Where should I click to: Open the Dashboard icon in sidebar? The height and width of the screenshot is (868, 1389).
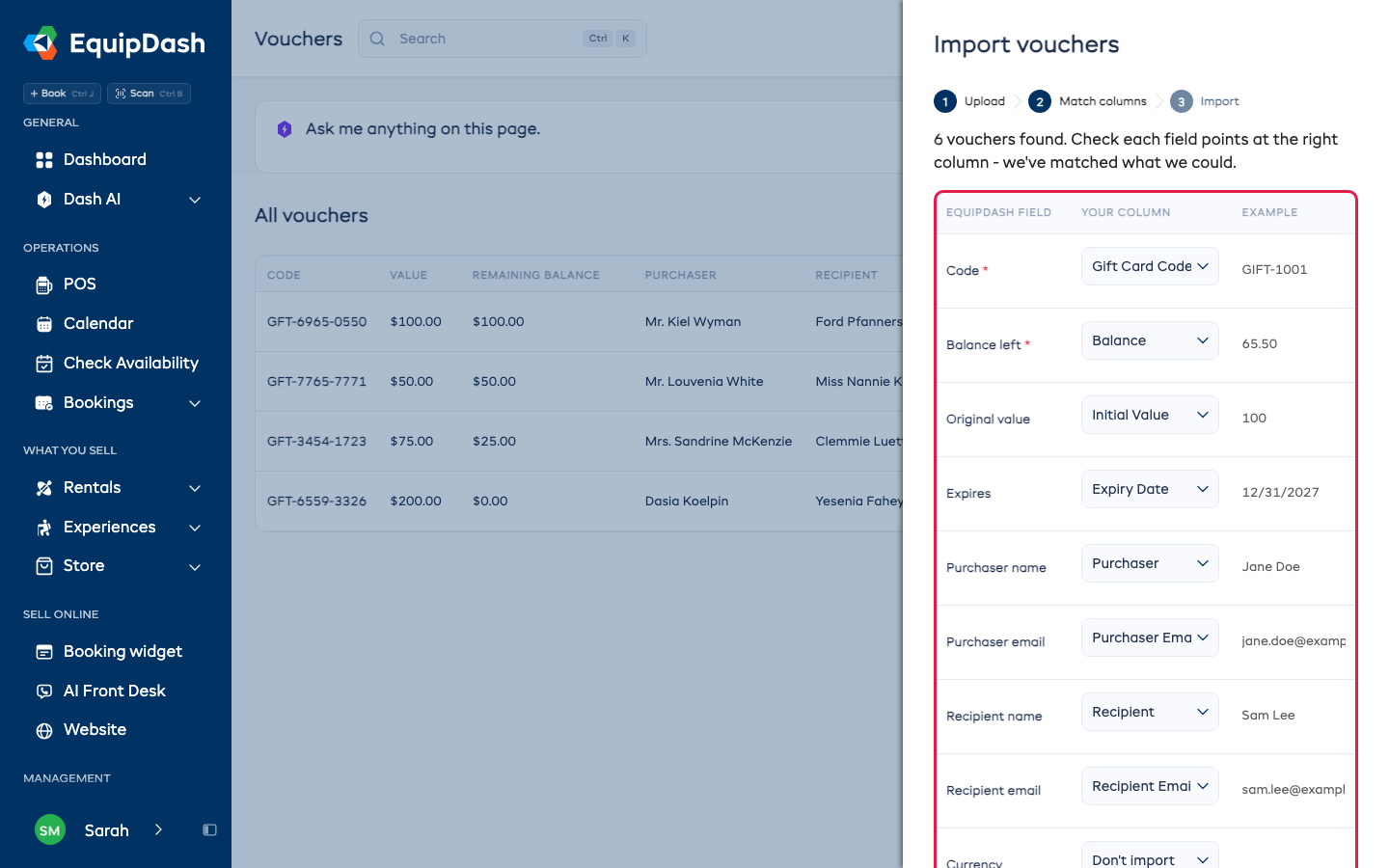point(44,160)
